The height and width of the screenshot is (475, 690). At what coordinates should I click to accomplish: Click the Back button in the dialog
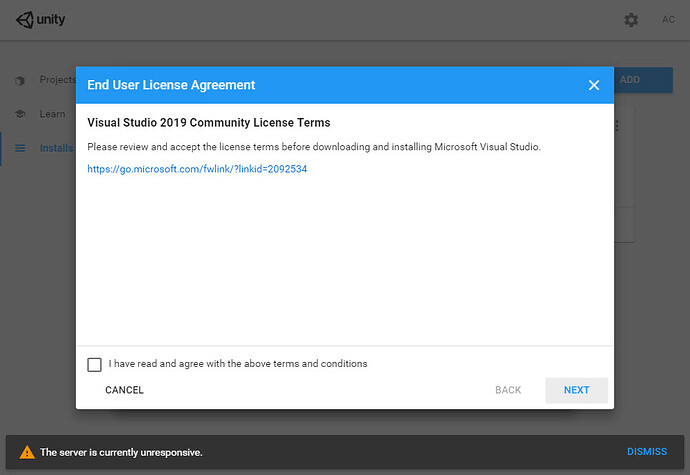click(x=508, y=390)
